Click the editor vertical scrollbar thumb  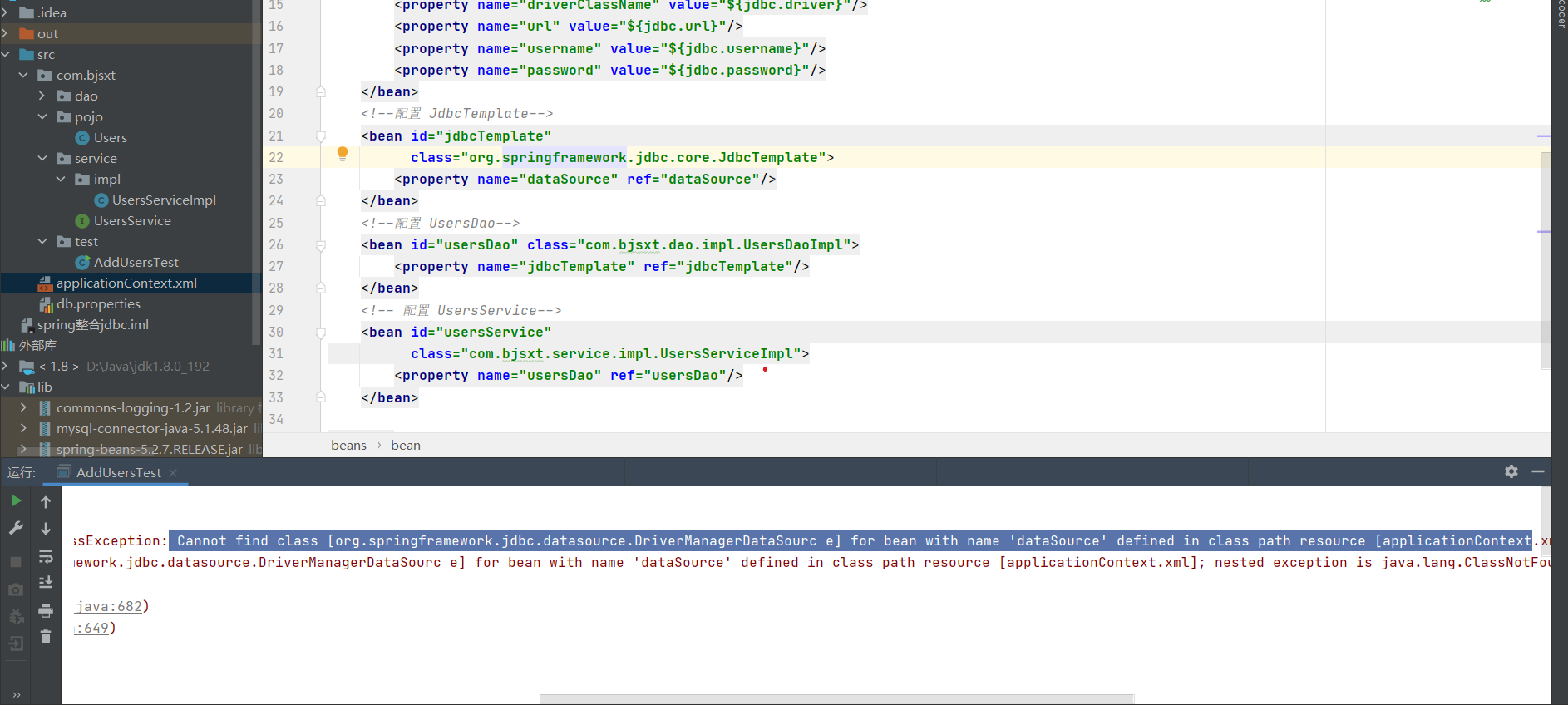pos(1546,260)
